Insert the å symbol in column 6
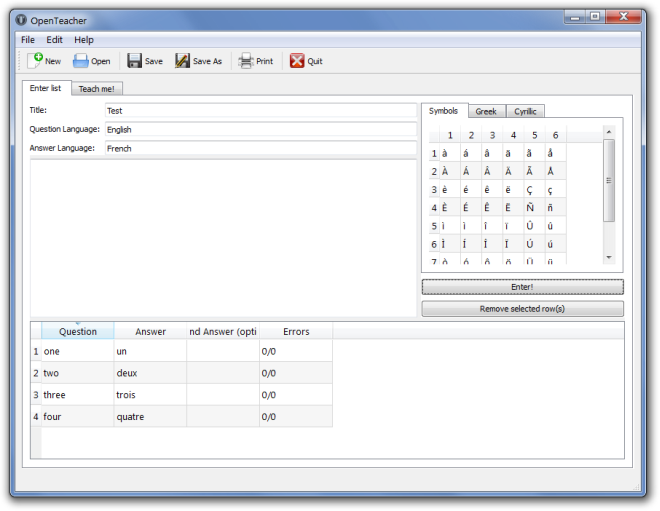This screenshot has width=660, height=511. pyautogui.click(x=555, y=153)
